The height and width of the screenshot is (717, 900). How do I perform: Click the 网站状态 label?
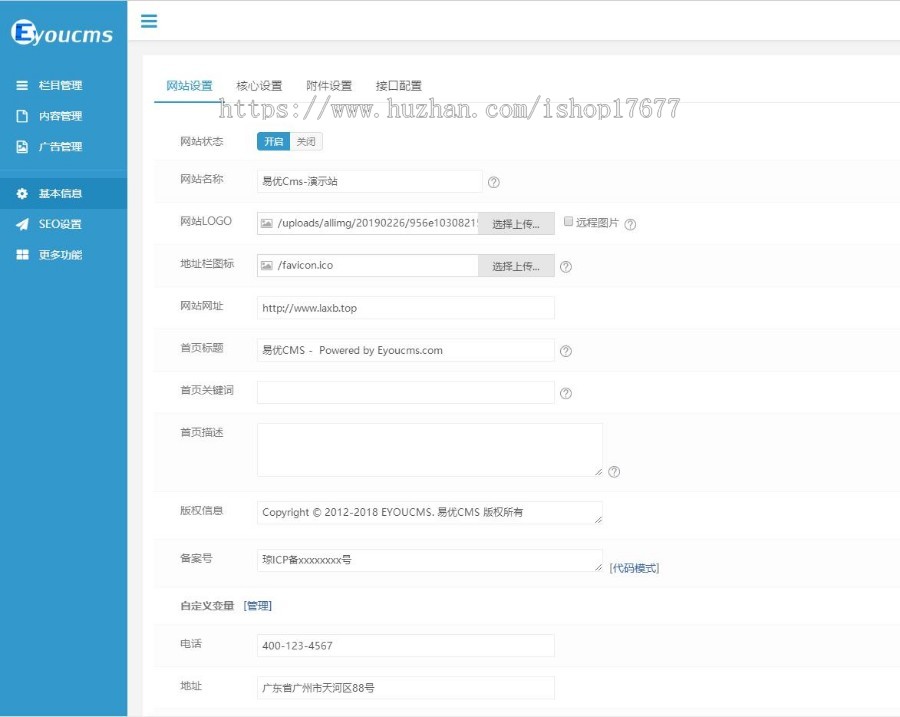click(201, 141)
